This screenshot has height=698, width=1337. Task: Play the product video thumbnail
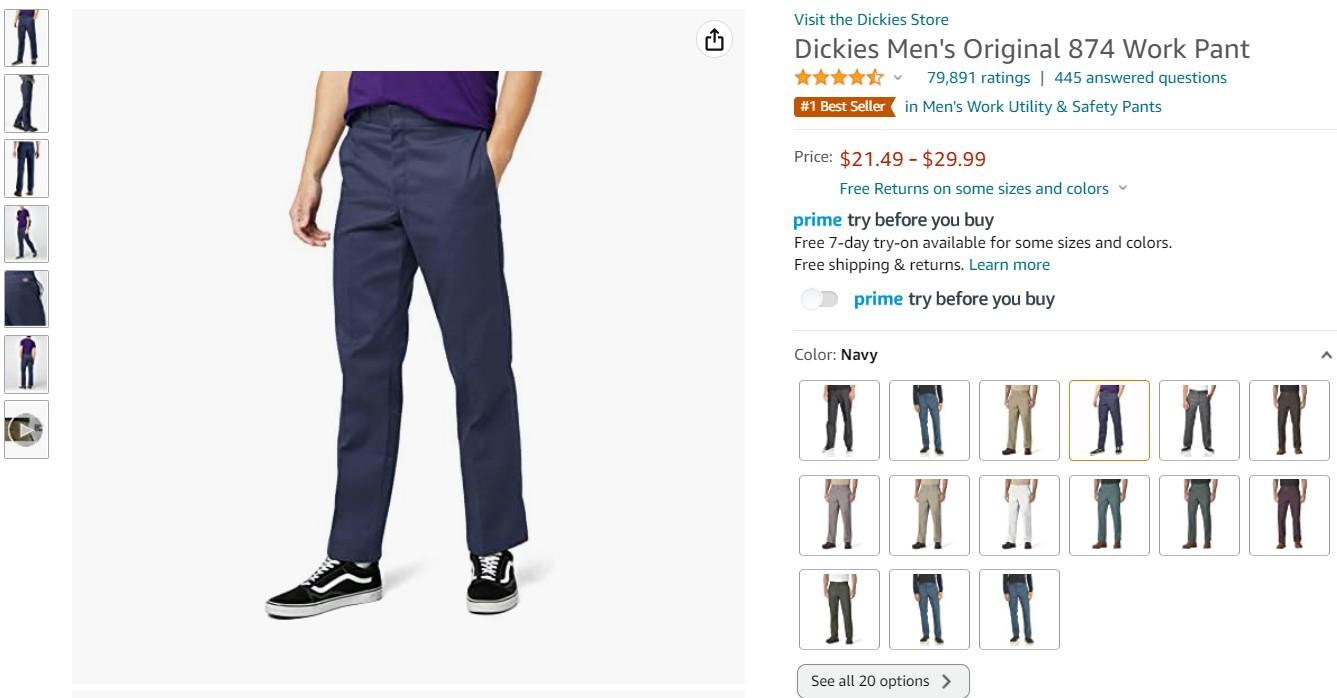point(26,430)
